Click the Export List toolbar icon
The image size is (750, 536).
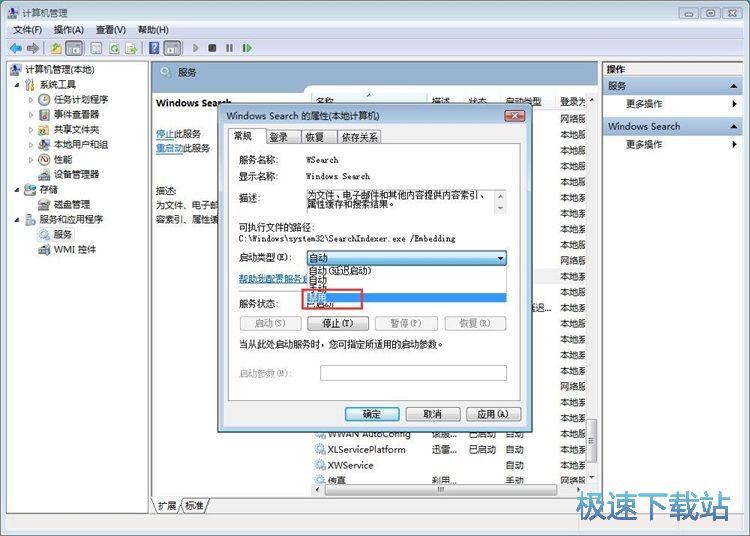pos(131,48)
